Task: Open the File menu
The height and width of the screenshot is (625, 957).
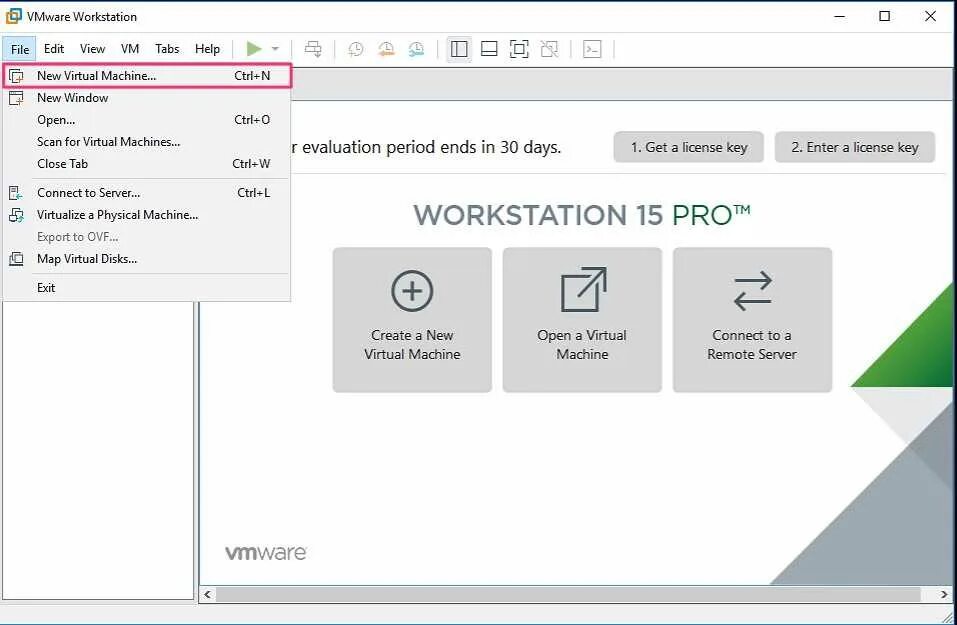Action: [20, 49]
